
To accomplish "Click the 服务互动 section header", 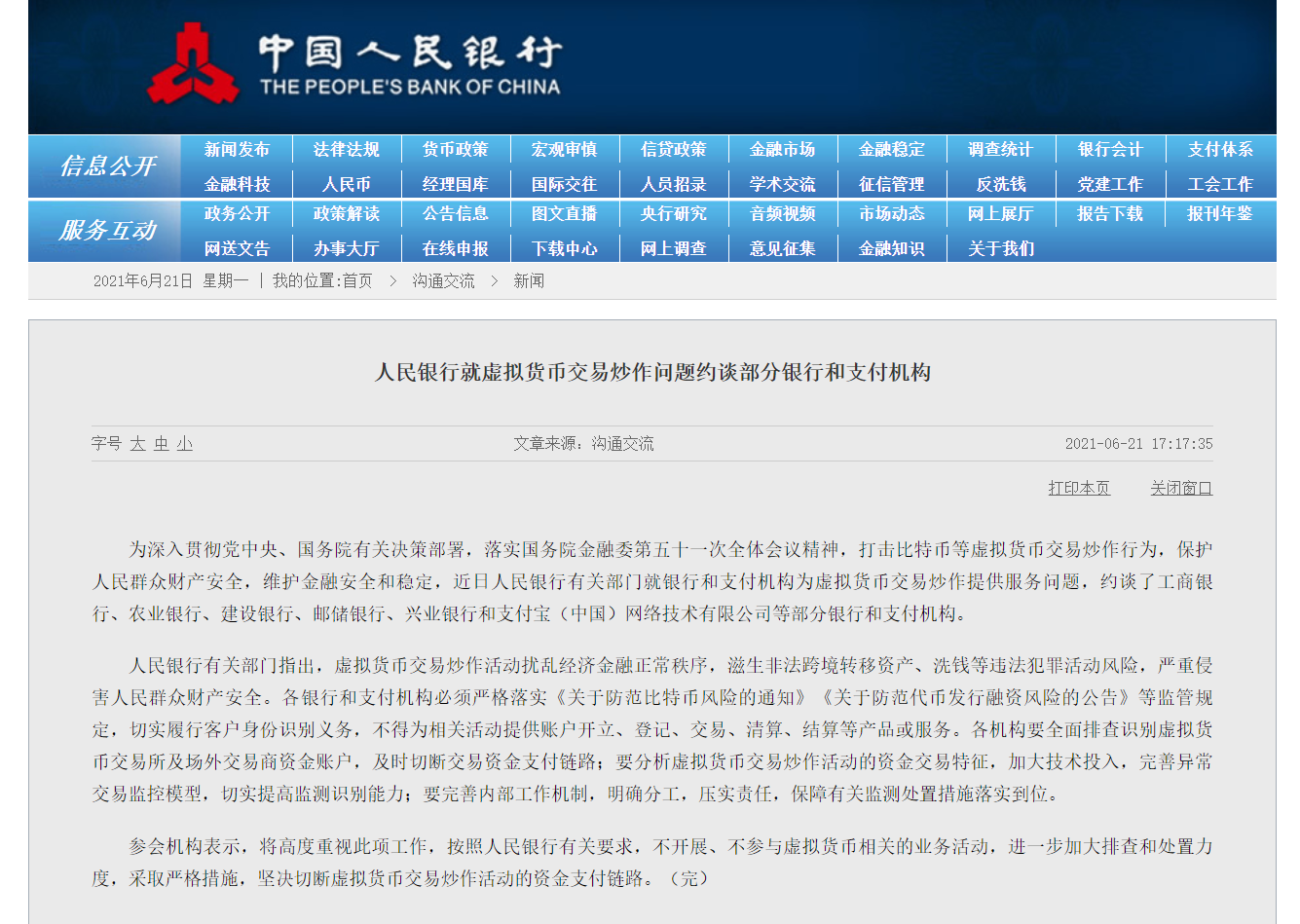I will [107, 231].
